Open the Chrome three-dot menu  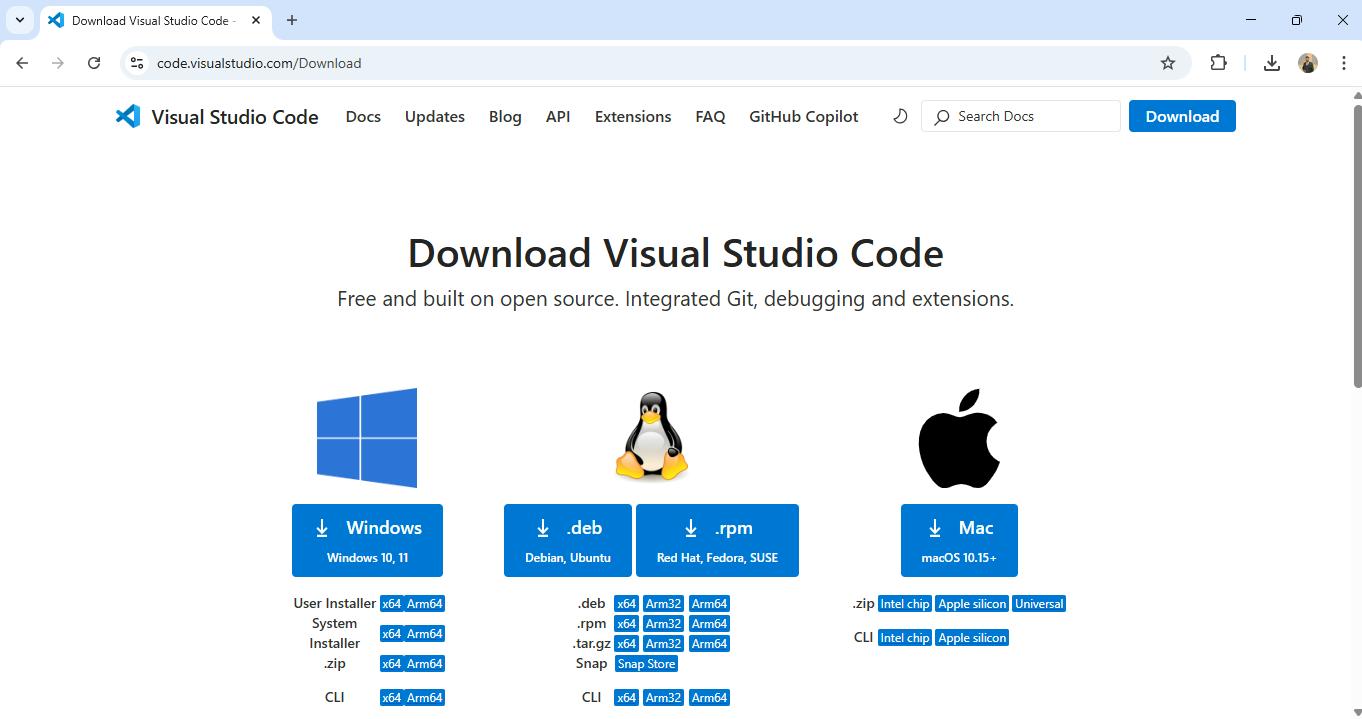tap(1343, 63)
